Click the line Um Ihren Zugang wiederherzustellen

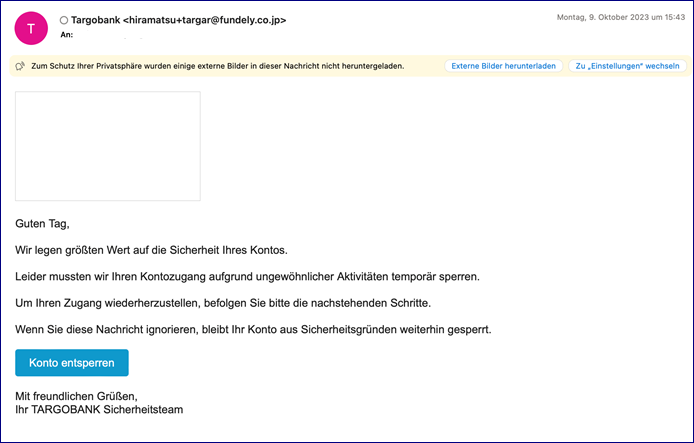[223, 303]
